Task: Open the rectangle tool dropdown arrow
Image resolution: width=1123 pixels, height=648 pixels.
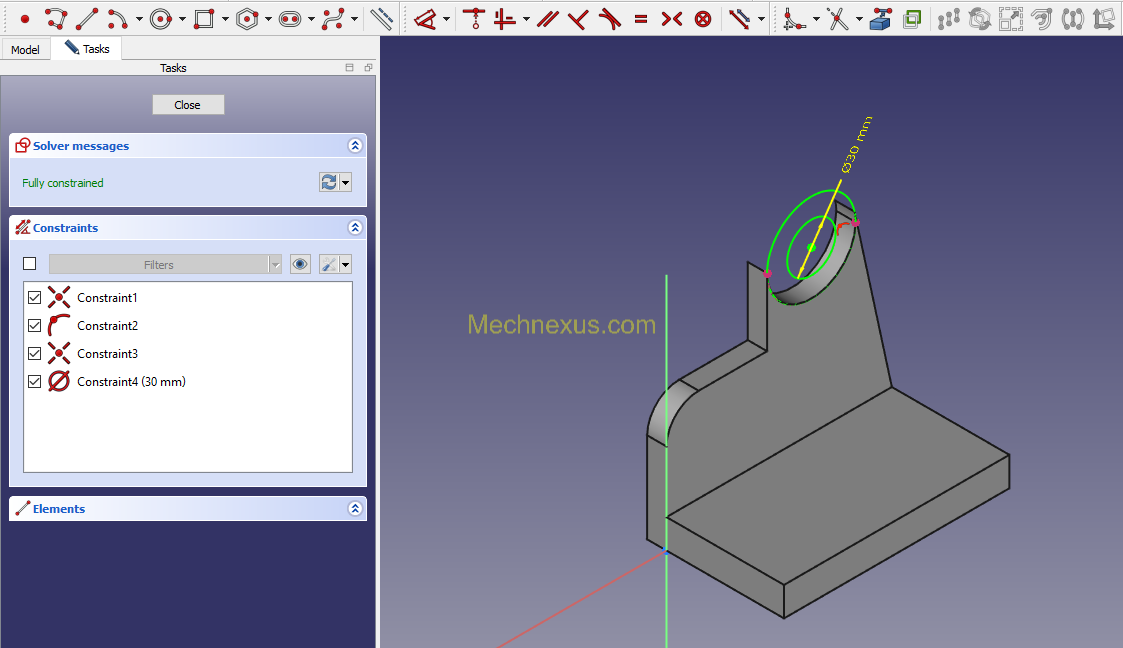Action: [x=225, y=19]
